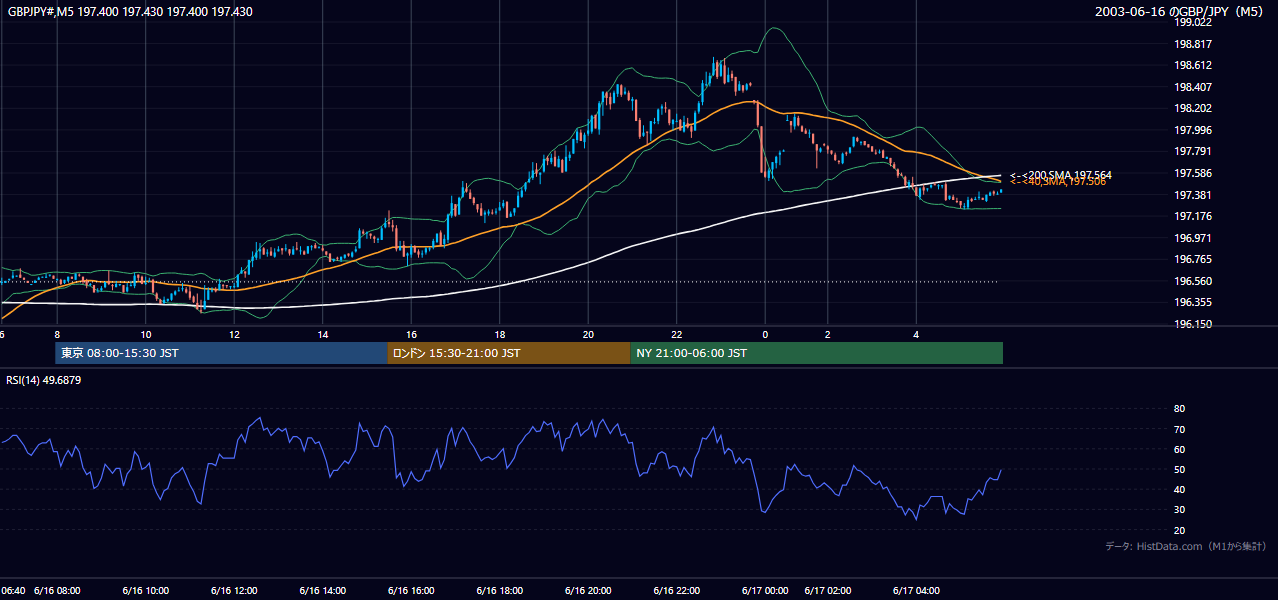
Task: Click RSI axis level 80
Action: (x=1180, y=409)
